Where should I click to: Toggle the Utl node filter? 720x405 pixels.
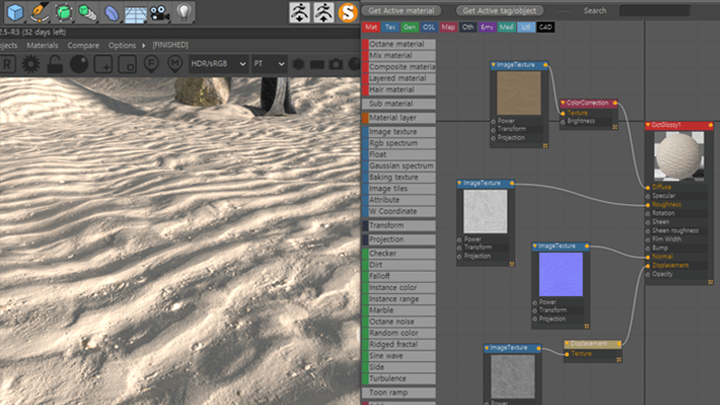tap(526, 27)
